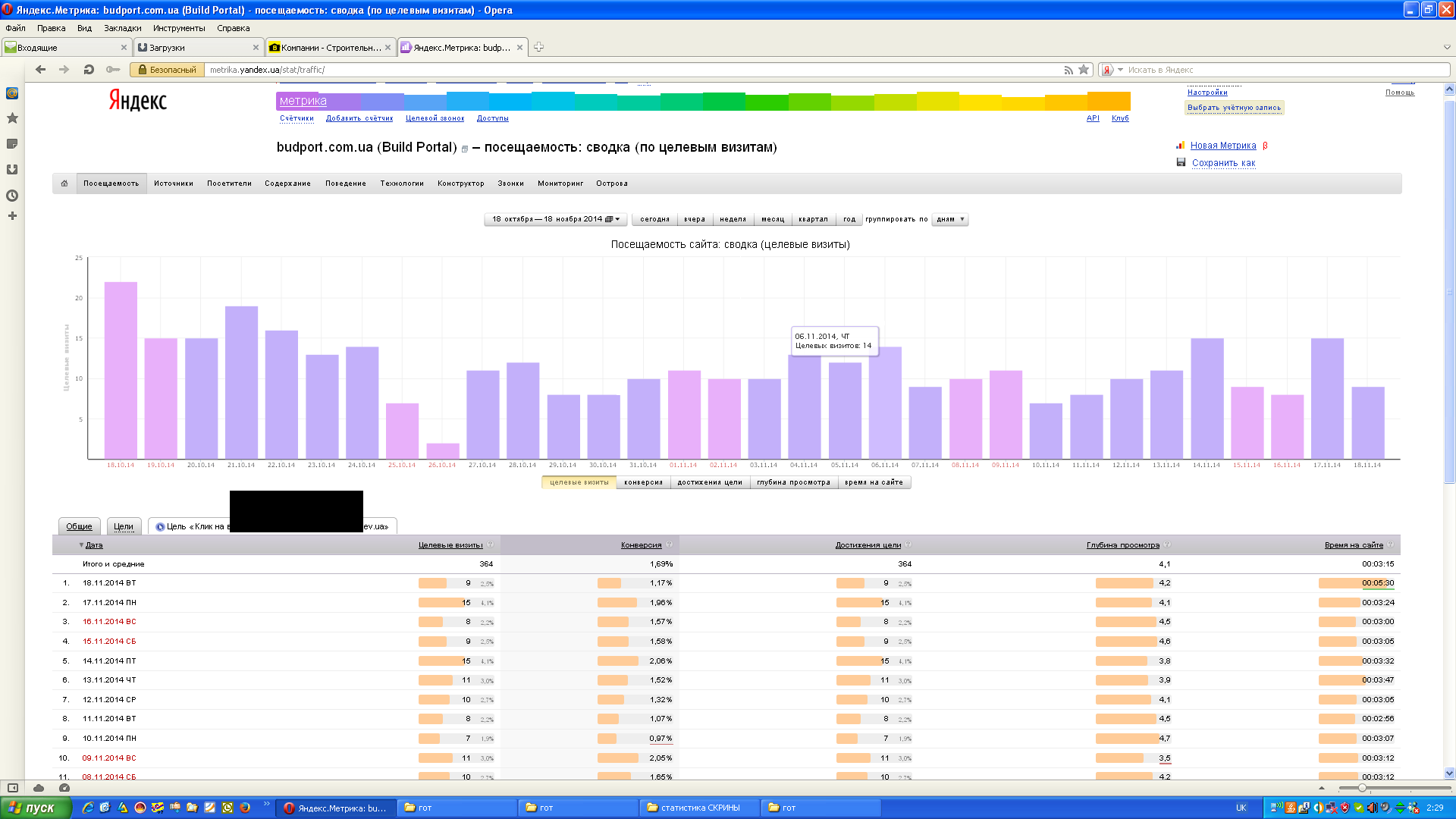Select the квартал period button
Viewport: 1456px width, 819px height.
(813, 219)
